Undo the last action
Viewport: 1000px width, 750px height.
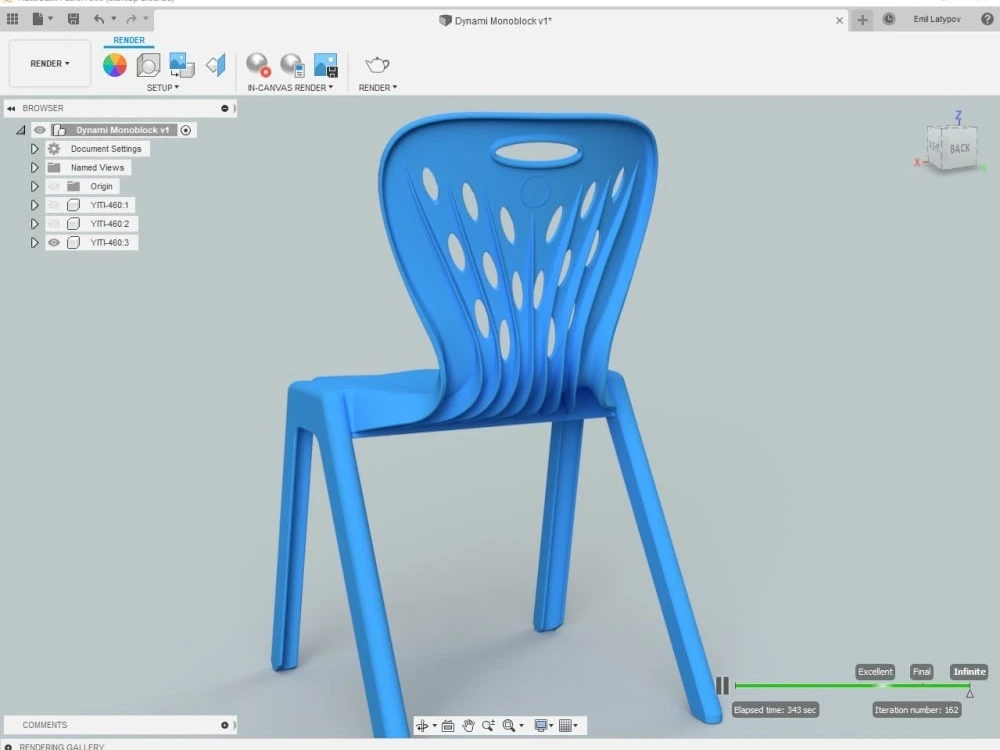[99, 19]
